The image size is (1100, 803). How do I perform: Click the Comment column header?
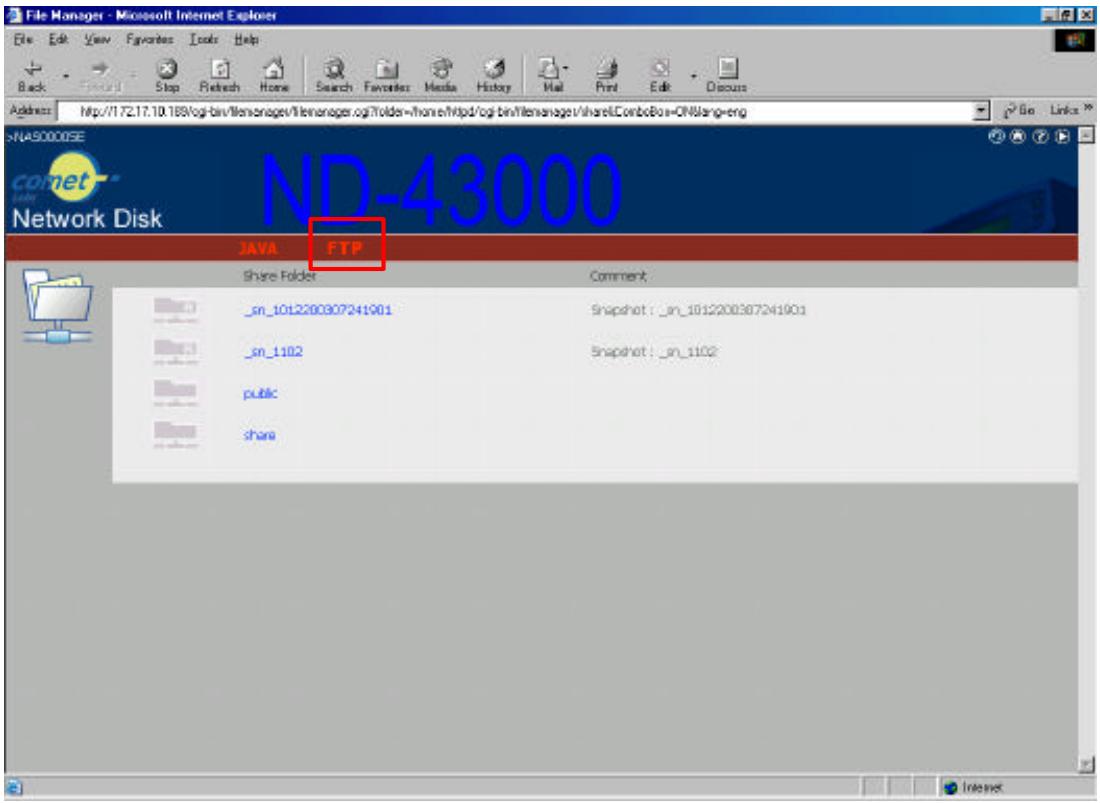click(617, 276)
